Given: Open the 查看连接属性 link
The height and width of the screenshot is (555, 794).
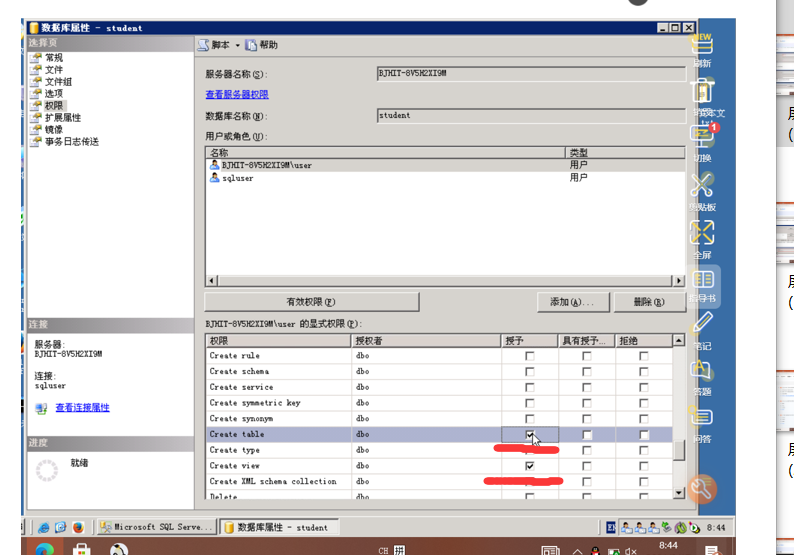Looking at the screenshot, I should point(83,408).
